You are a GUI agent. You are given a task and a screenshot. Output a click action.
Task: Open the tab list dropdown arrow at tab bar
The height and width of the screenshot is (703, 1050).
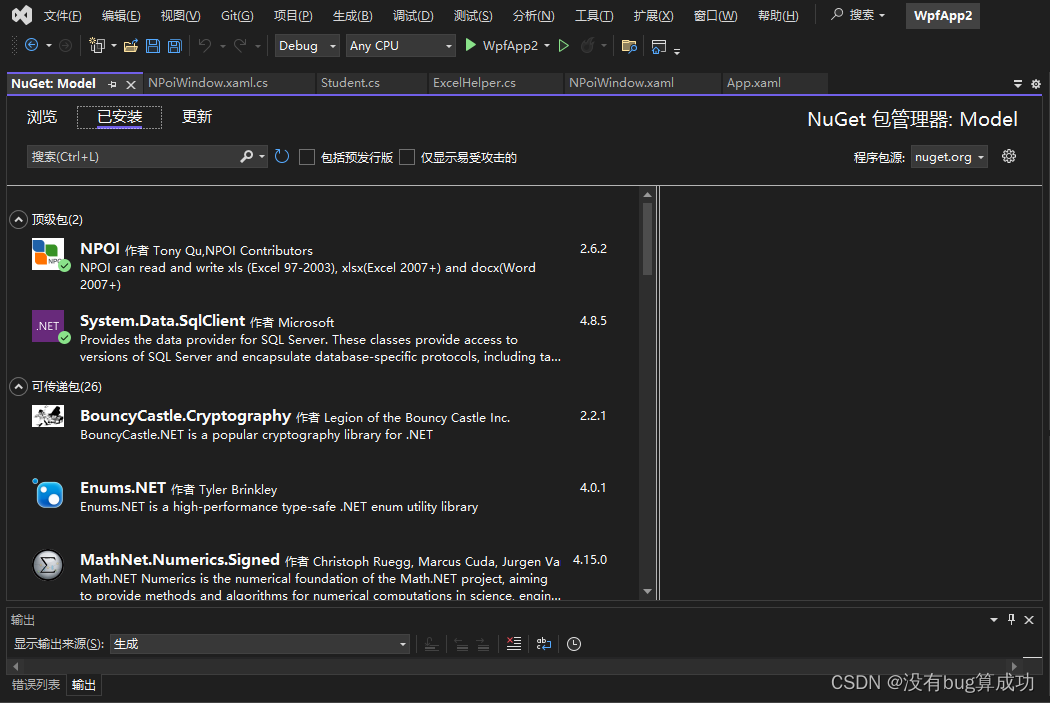[x=1018, y=84]
